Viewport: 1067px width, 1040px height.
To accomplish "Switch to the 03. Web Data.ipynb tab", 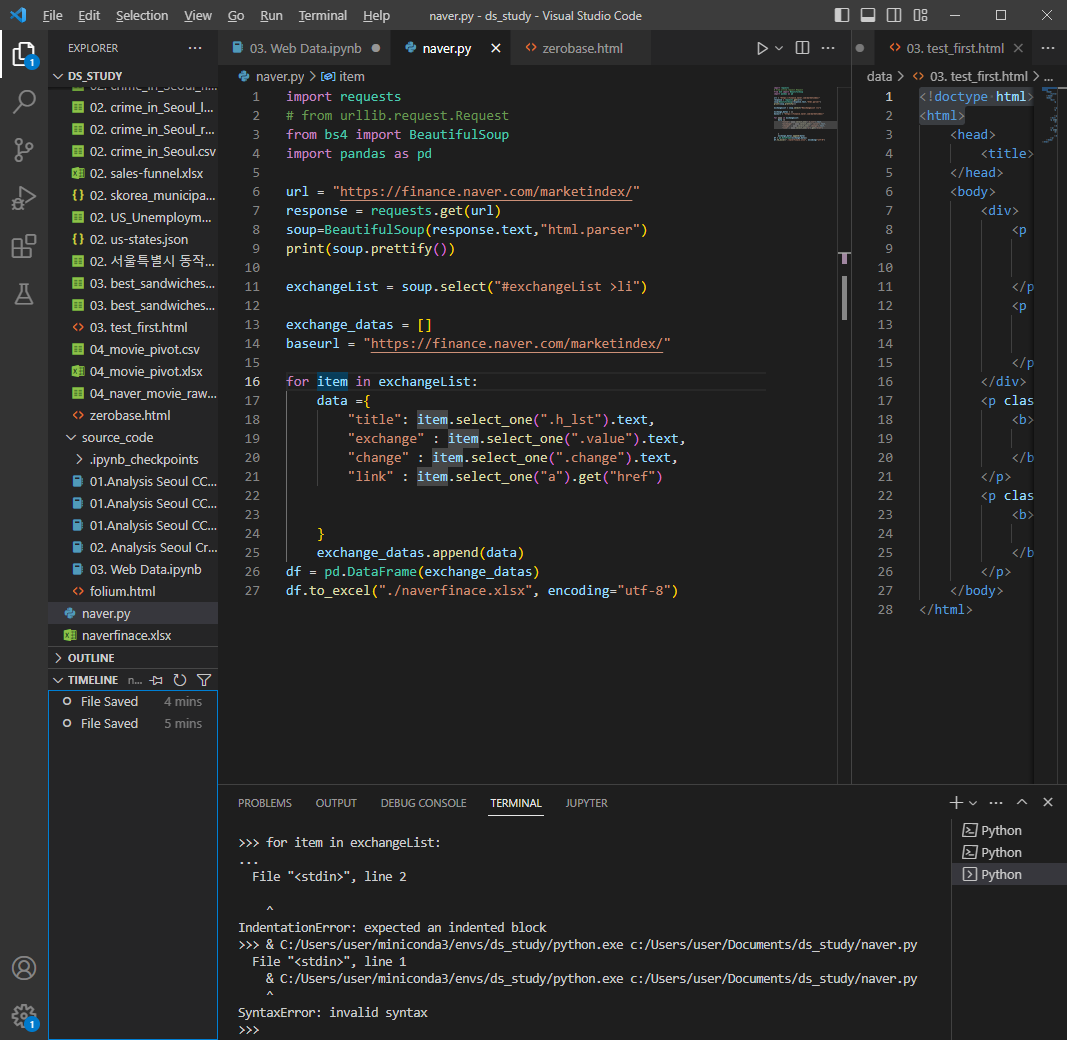I will (x=305, y=48).
